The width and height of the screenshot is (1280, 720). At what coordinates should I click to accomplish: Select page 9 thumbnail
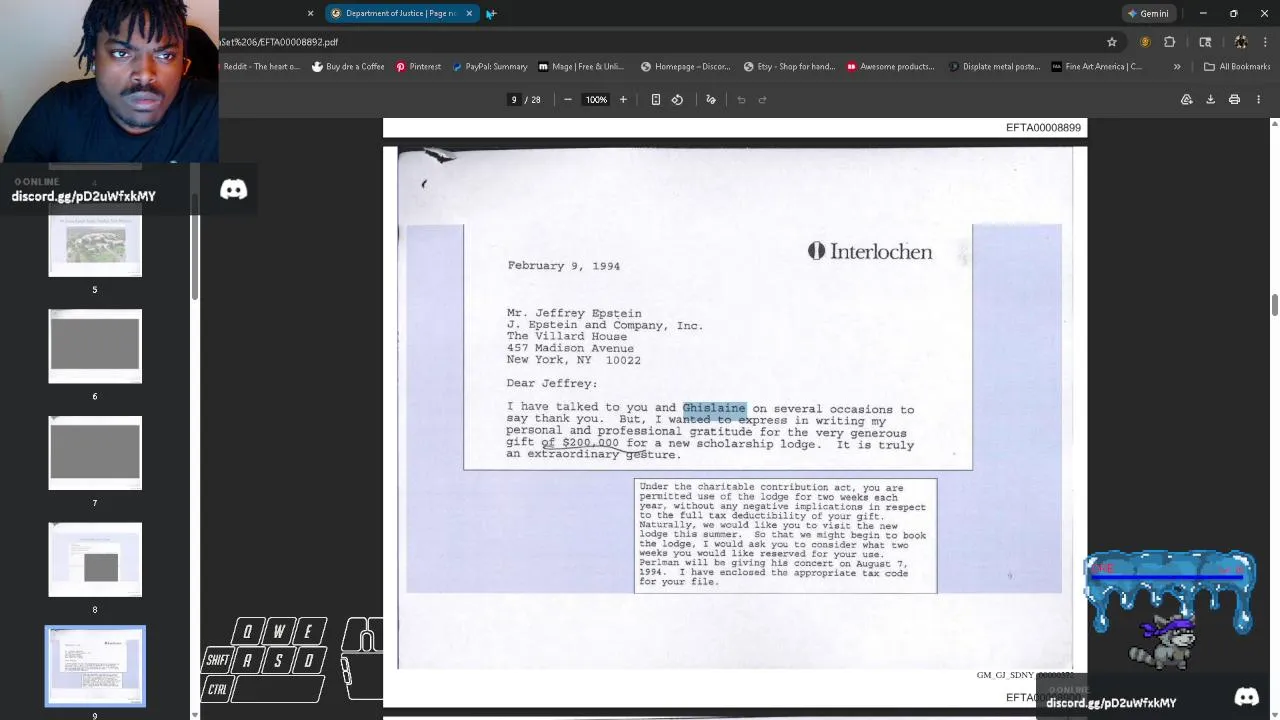95,666
